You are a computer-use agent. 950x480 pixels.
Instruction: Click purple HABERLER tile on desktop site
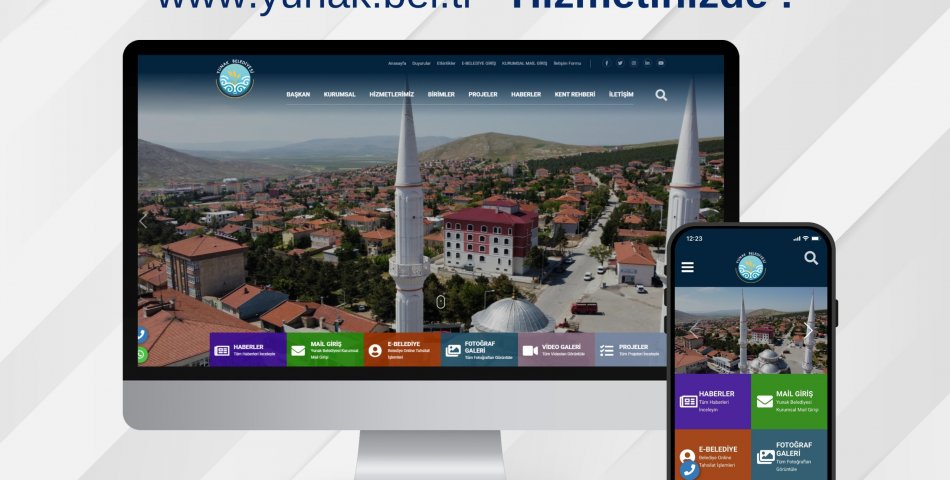coord(248,350)
